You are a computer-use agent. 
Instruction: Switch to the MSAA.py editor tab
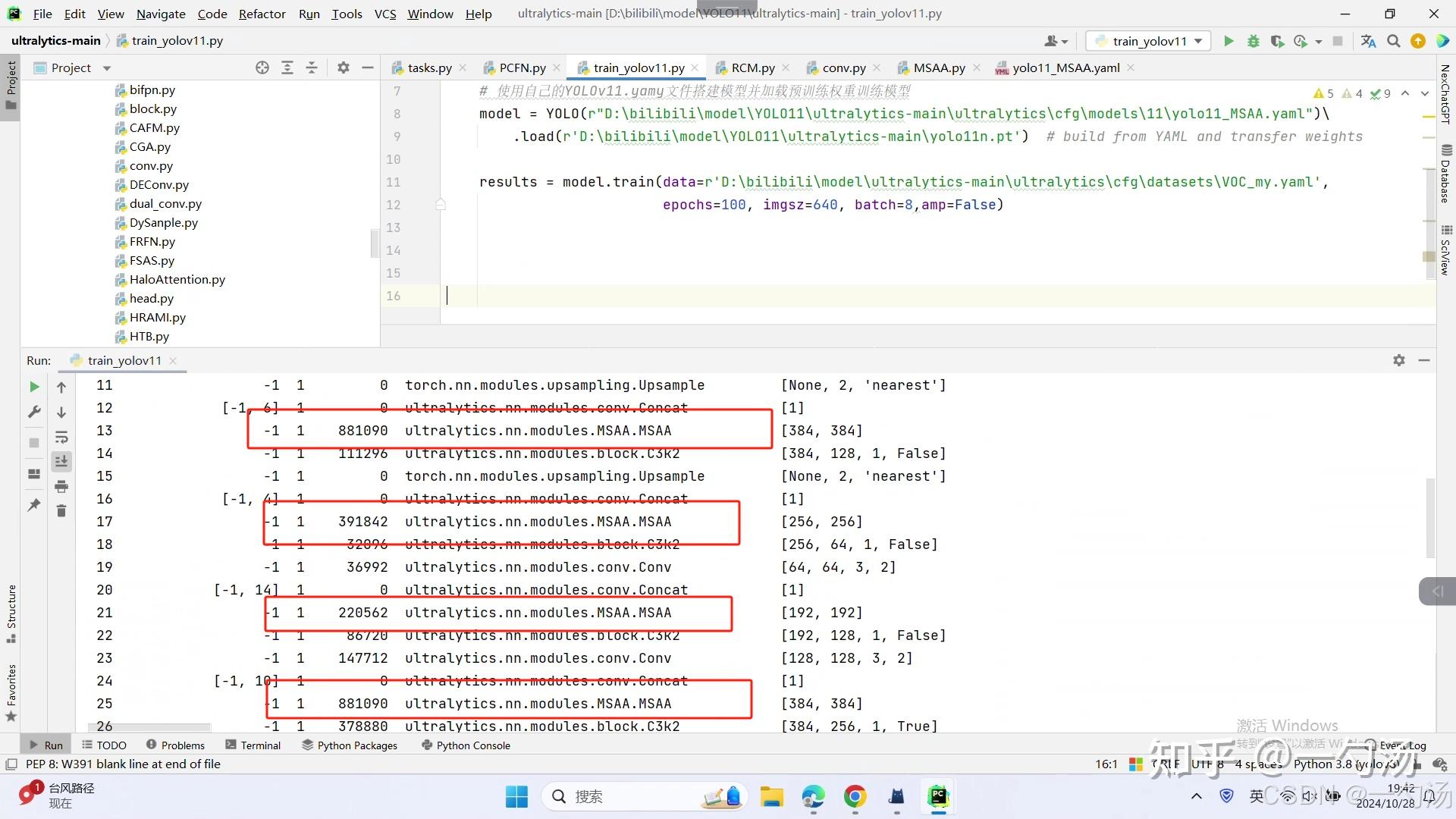coord(938,67)
